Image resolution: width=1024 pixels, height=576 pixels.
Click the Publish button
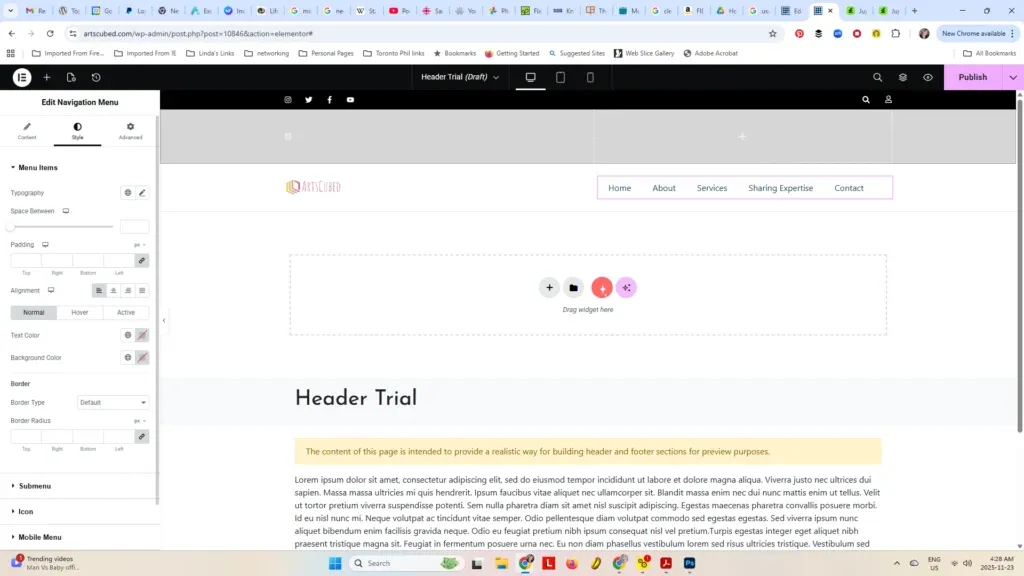pyautogui.click(x=972, y=77)
